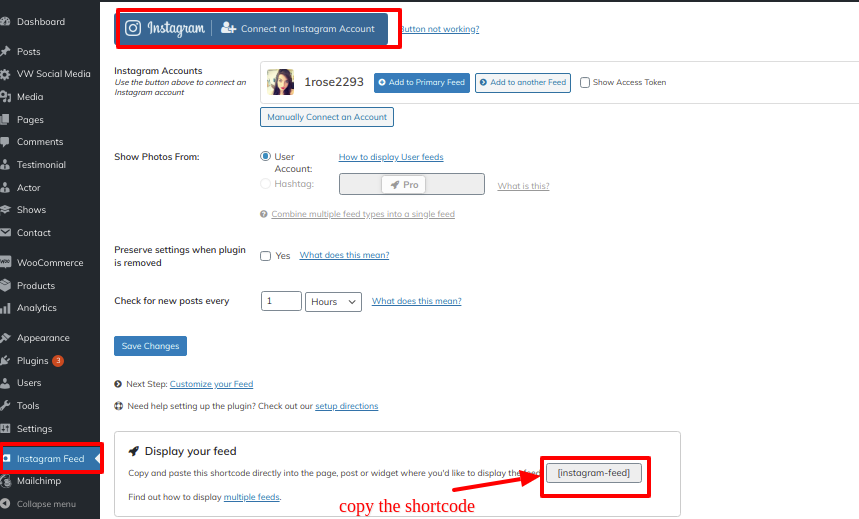The image size is (859, 519).
Task: Click the WooCommerce icon in sidebar
Action: click(6, 263)
